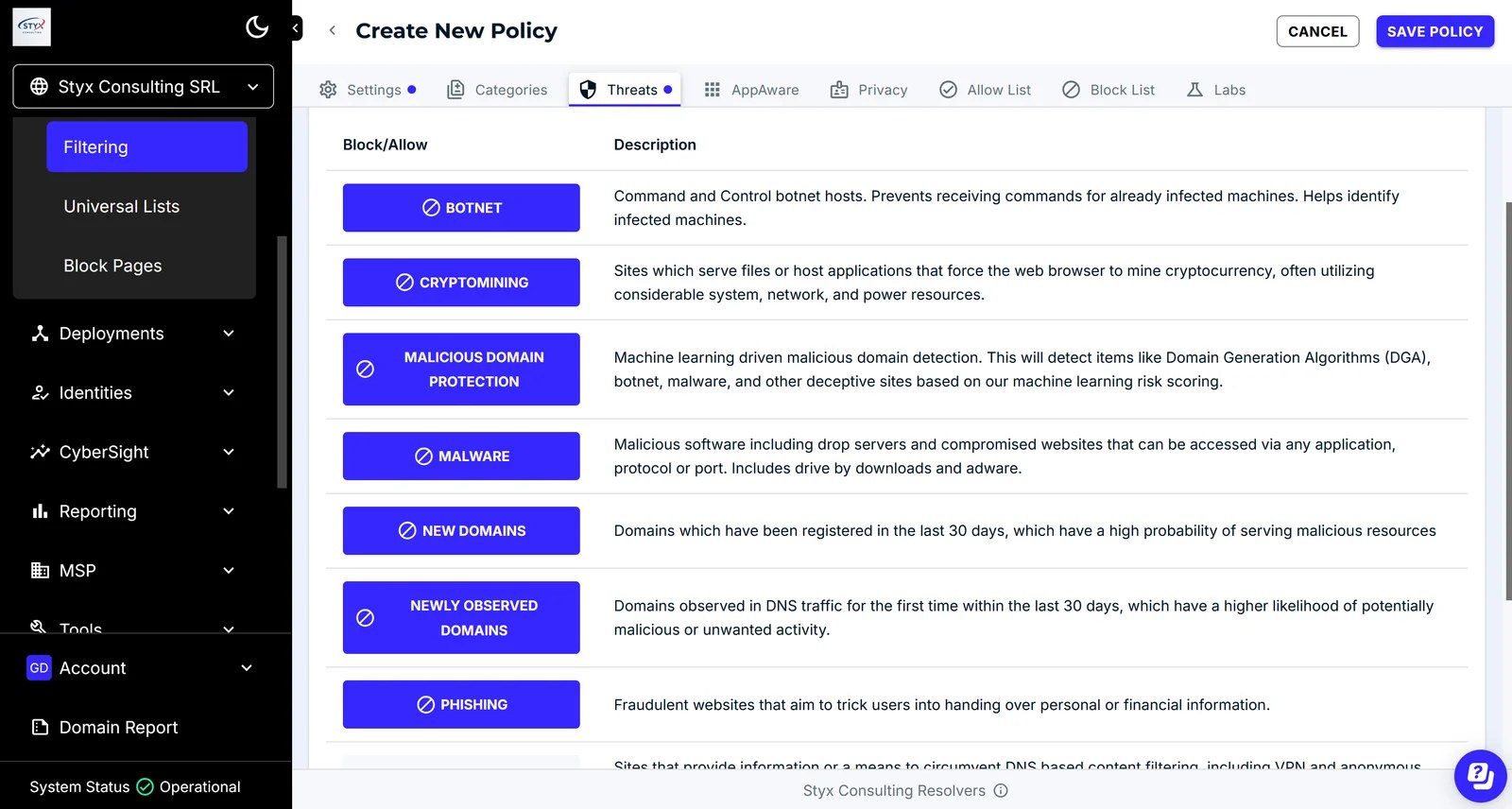Open the Block List tab
Screen dimensions: 1512x809
point(1108,90)
